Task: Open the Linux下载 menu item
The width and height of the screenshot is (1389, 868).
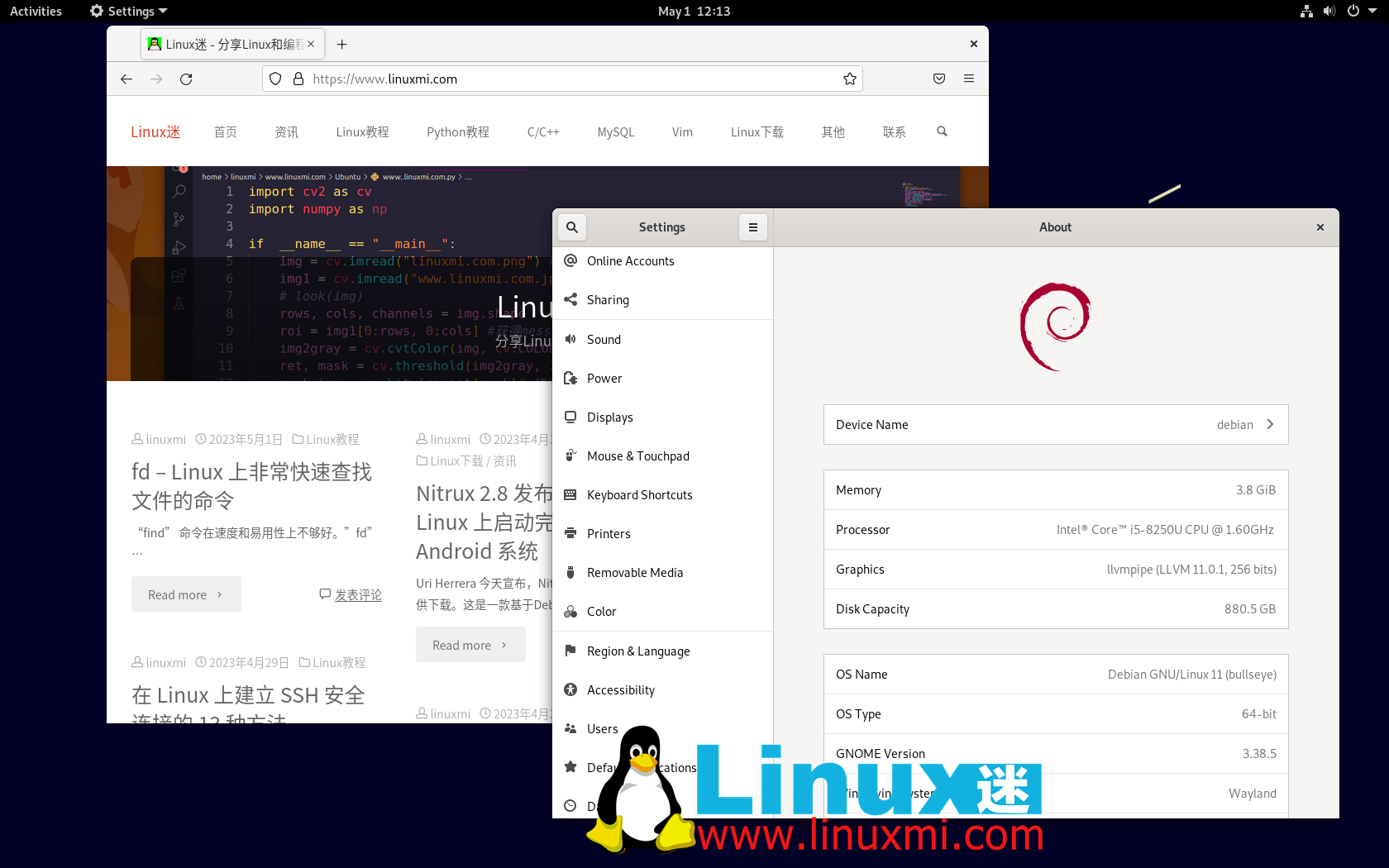Action: pos(757,132)
